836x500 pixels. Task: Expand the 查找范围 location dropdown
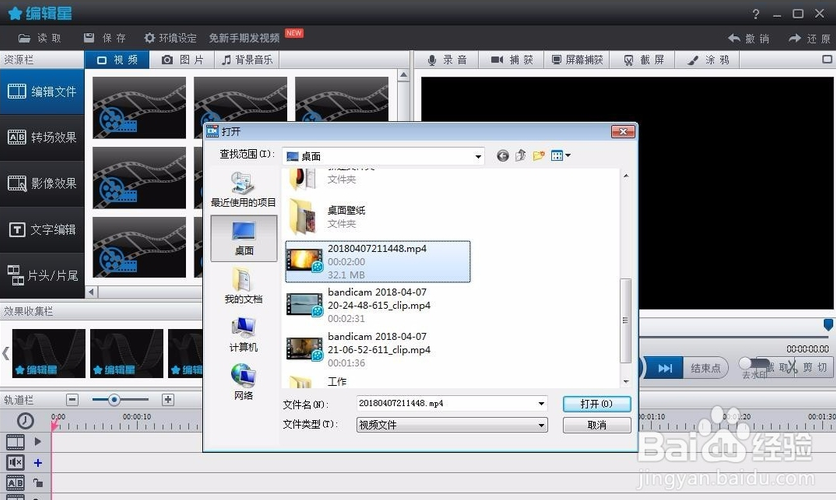478,156
